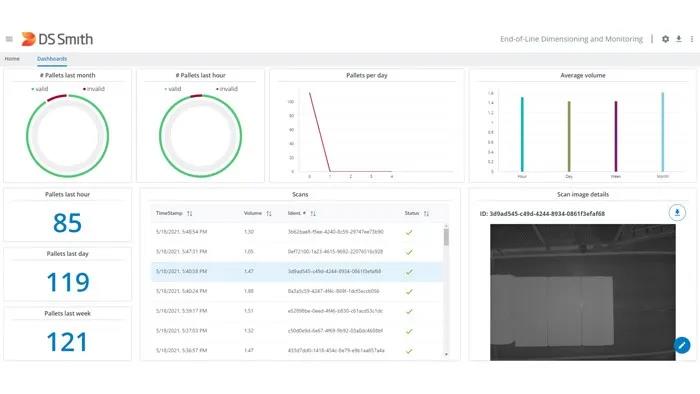The image size is (700, 394).
Task: Select the scan row with volume 1.30
Action: pos(297,232)
